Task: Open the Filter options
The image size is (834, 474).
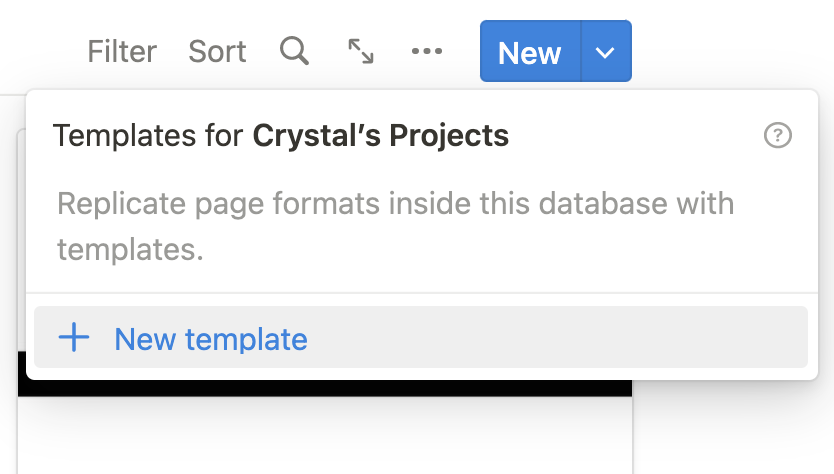Action: point(122,52)
